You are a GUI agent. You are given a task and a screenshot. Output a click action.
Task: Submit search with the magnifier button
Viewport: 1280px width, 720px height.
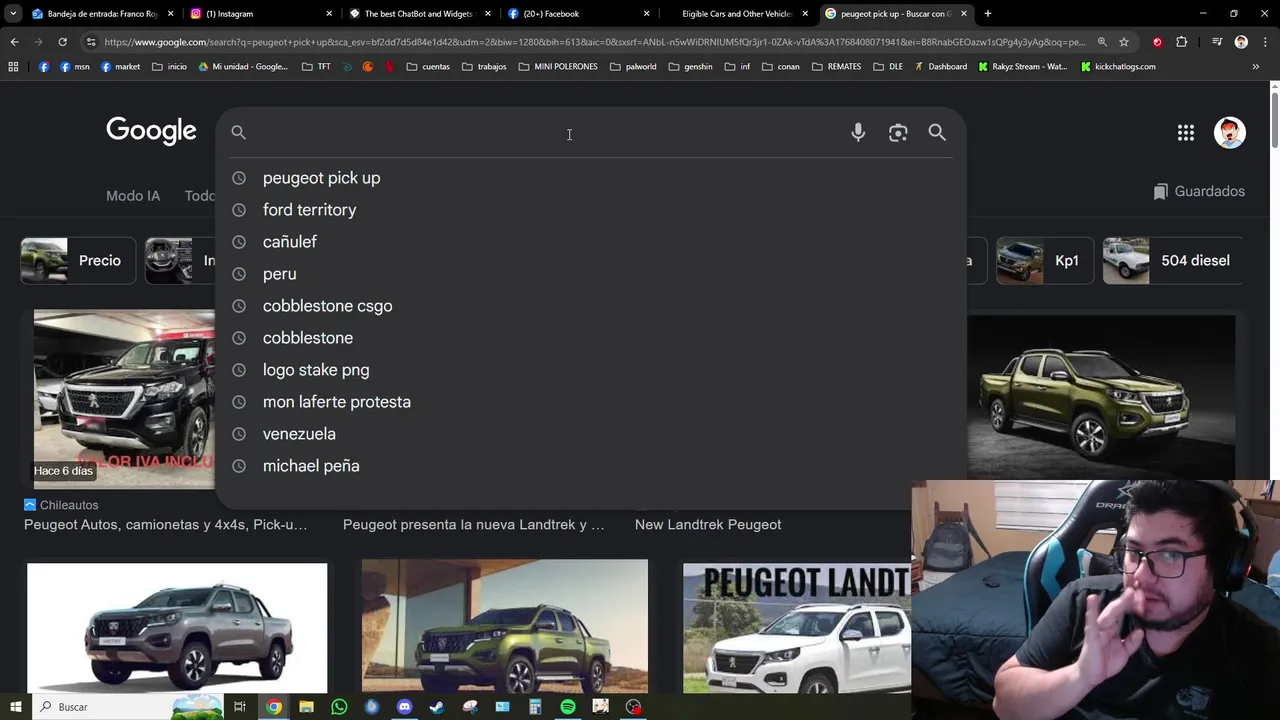tap(937, 132)
